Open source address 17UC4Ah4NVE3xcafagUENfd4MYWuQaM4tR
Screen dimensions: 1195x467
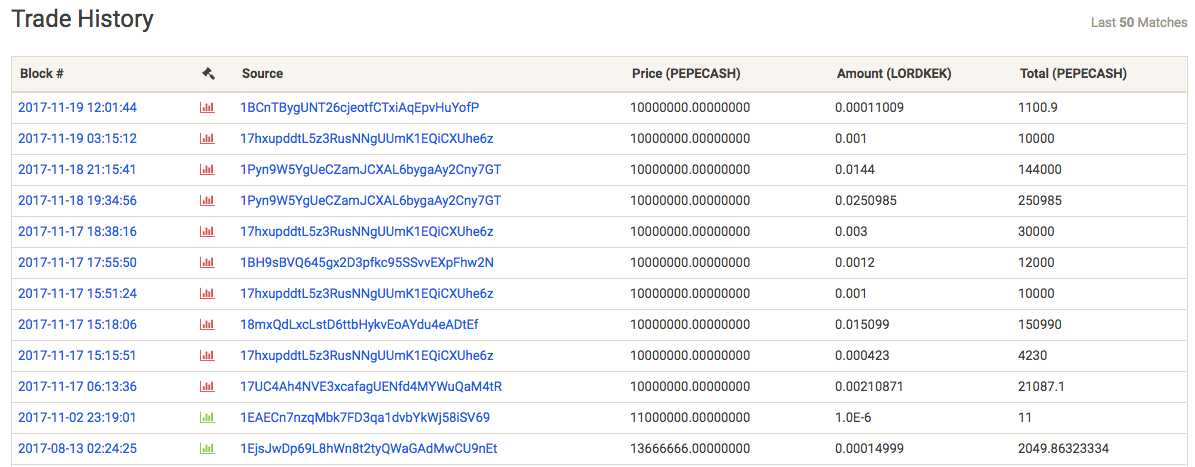point(371,387)
